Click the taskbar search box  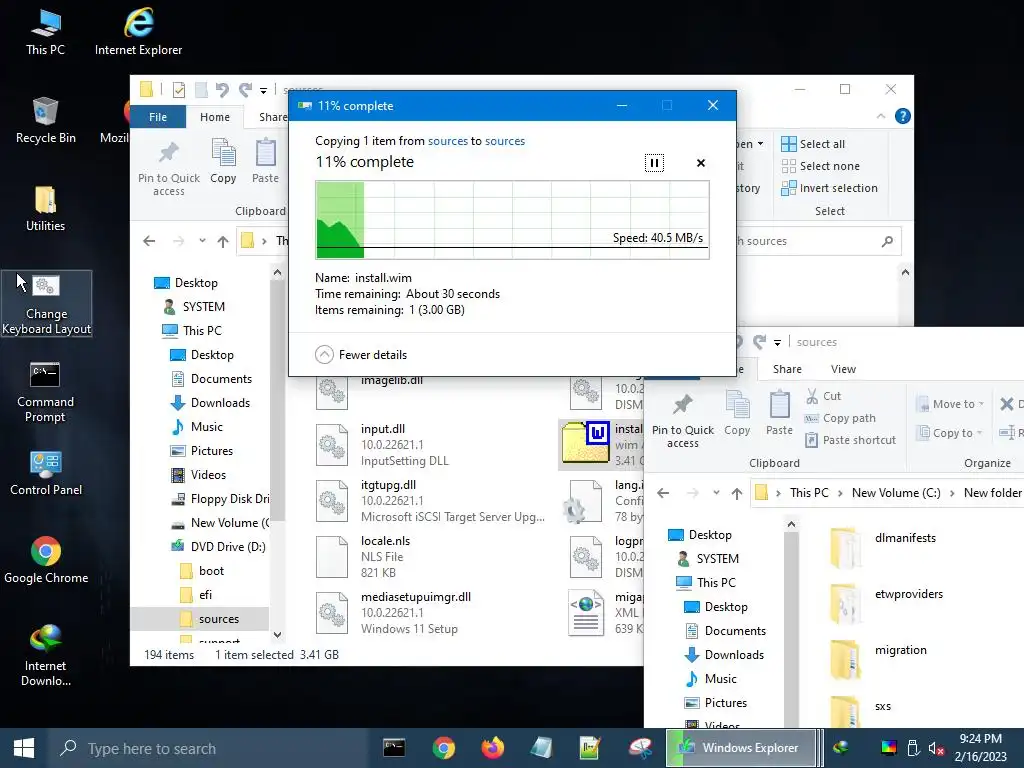pos(209,748)
